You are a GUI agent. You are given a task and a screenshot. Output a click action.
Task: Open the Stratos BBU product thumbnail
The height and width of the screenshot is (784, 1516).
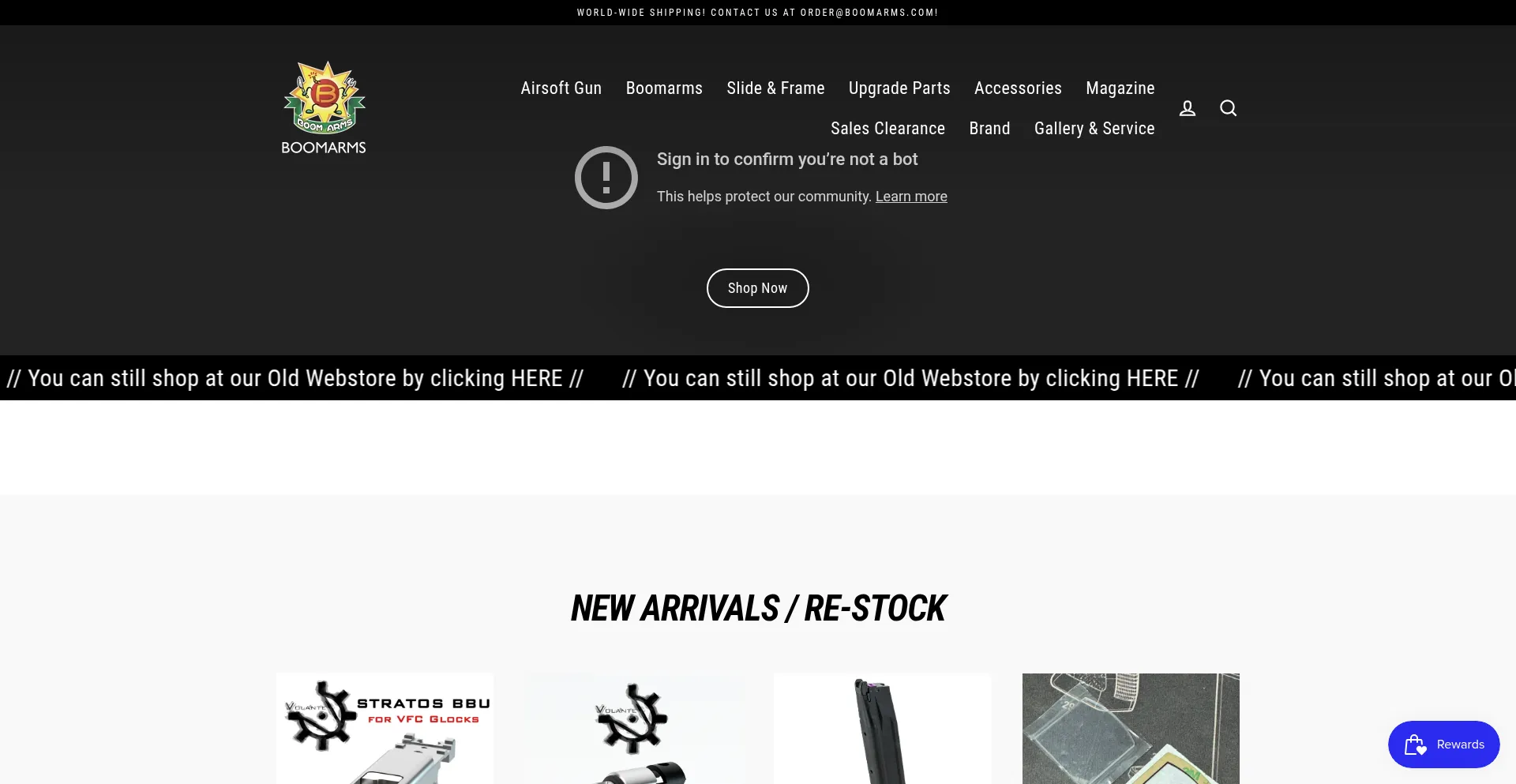pos(385,729)
